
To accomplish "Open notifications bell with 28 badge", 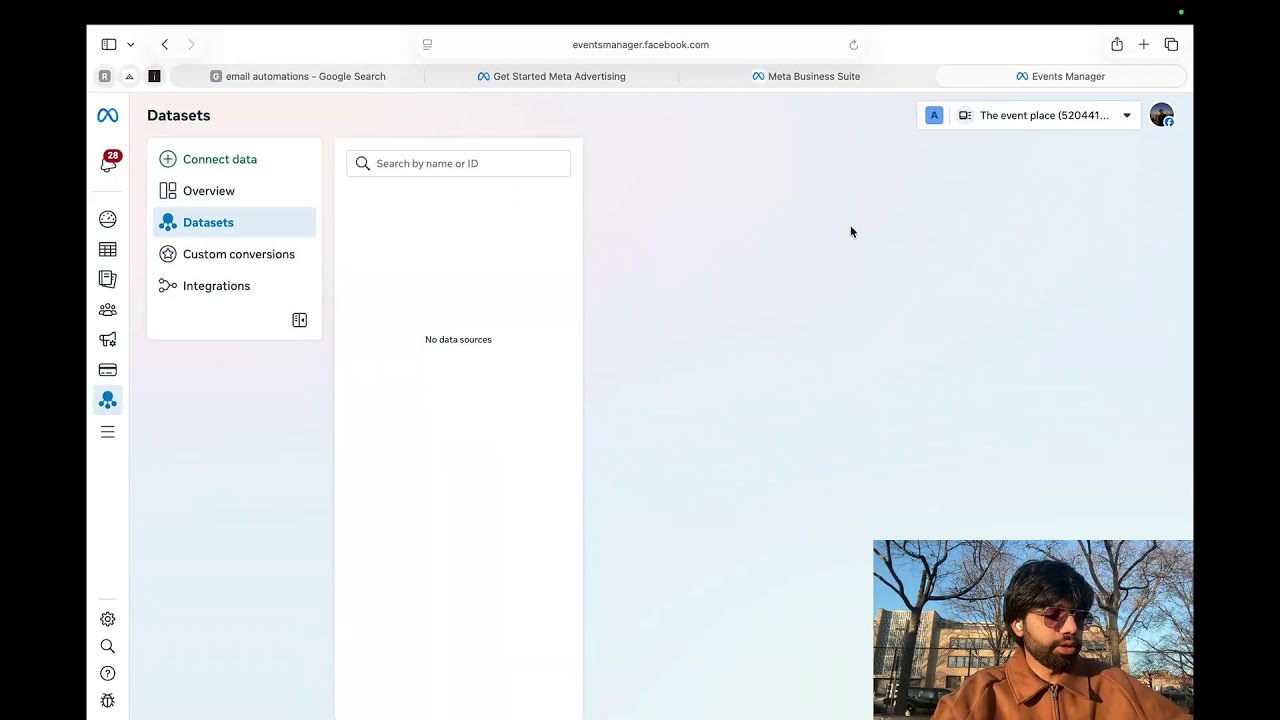I will click(x=109, y=162).
